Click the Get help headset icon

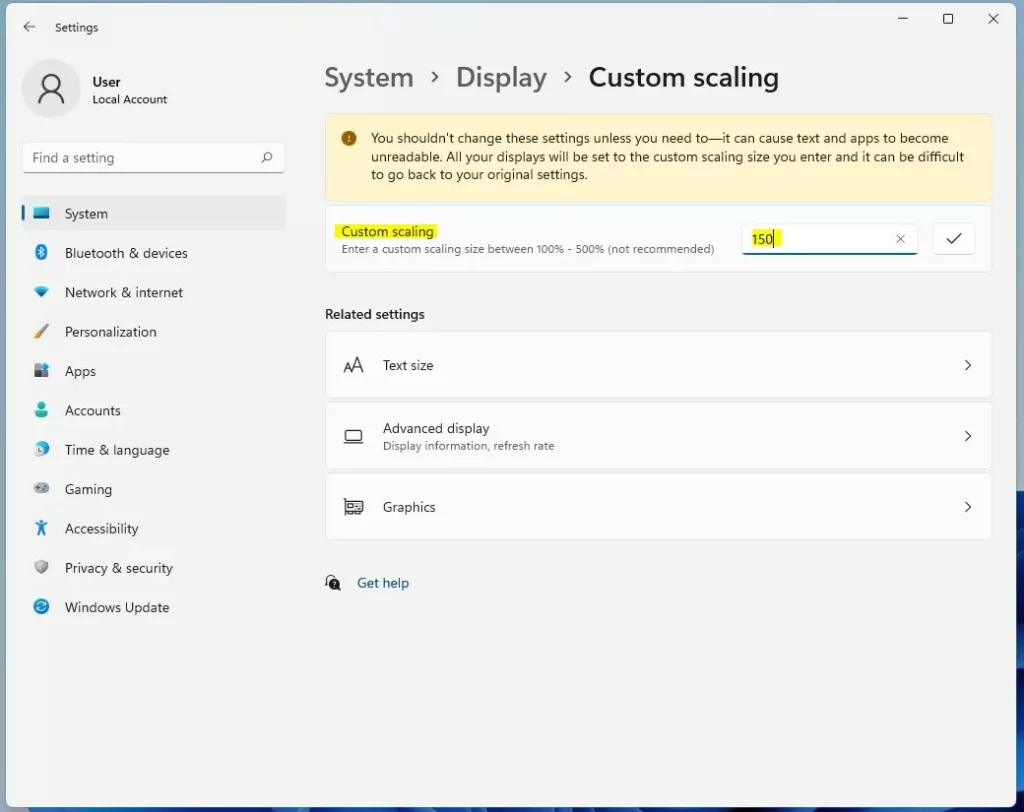click(x=333, y=582)
